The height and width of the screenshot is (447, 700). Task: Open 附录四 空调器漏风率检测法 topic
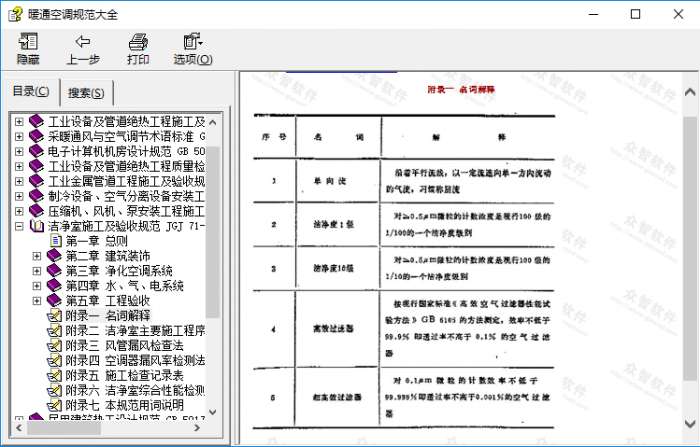135,361
